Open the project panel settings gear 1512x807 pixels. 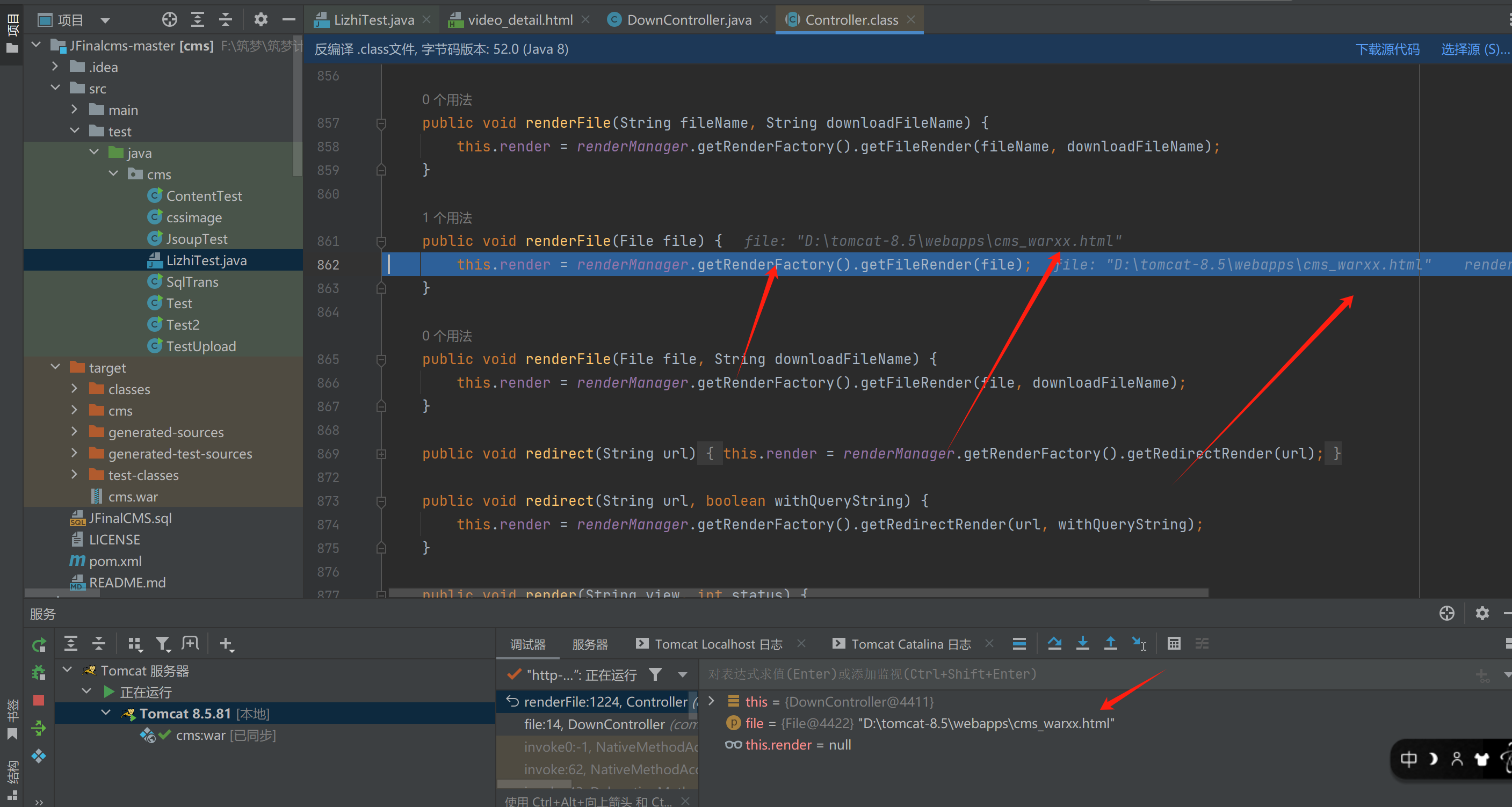tap(261, 20)
